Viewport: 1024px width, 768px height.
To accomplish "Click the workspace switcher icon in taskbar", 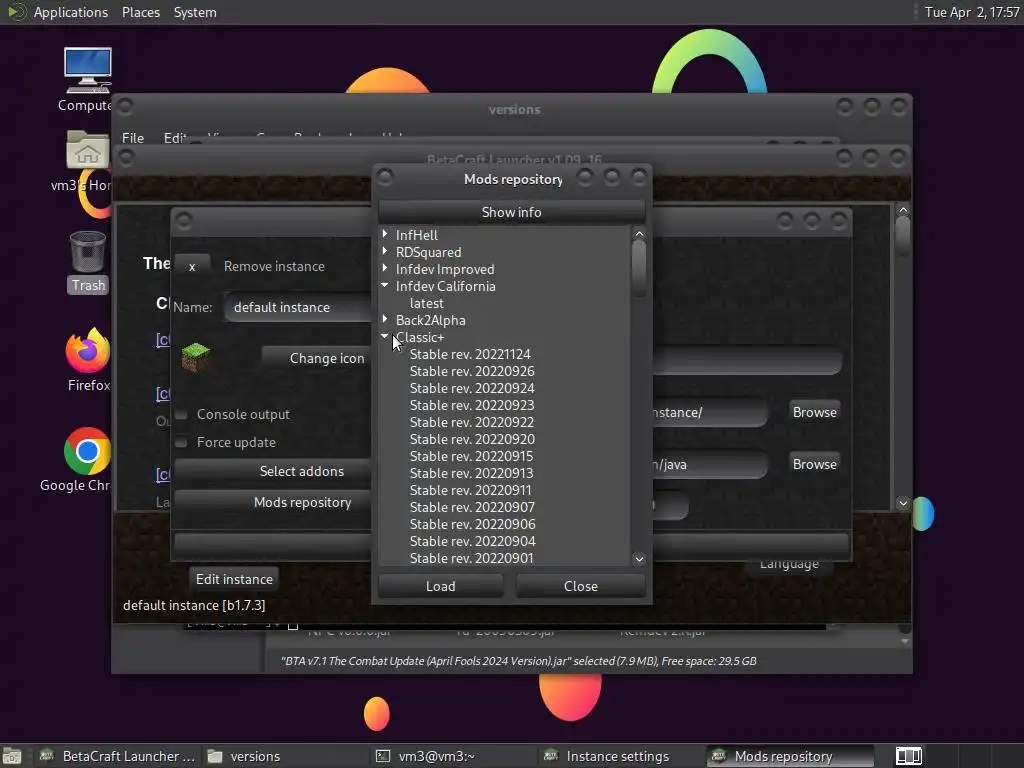I will click(x=908, y=756).
